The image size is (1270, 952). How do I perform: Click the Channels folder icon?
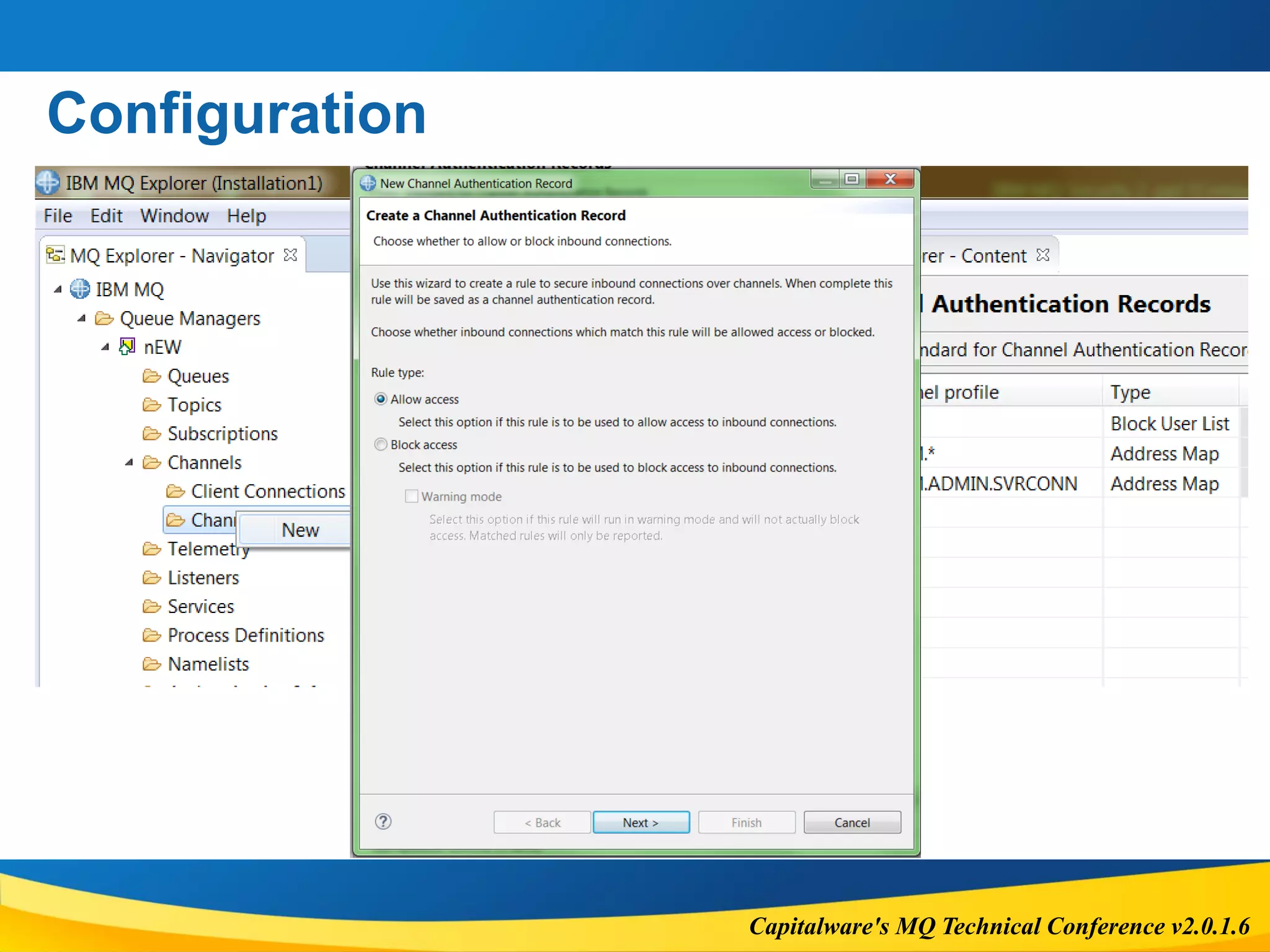(152, 462)
